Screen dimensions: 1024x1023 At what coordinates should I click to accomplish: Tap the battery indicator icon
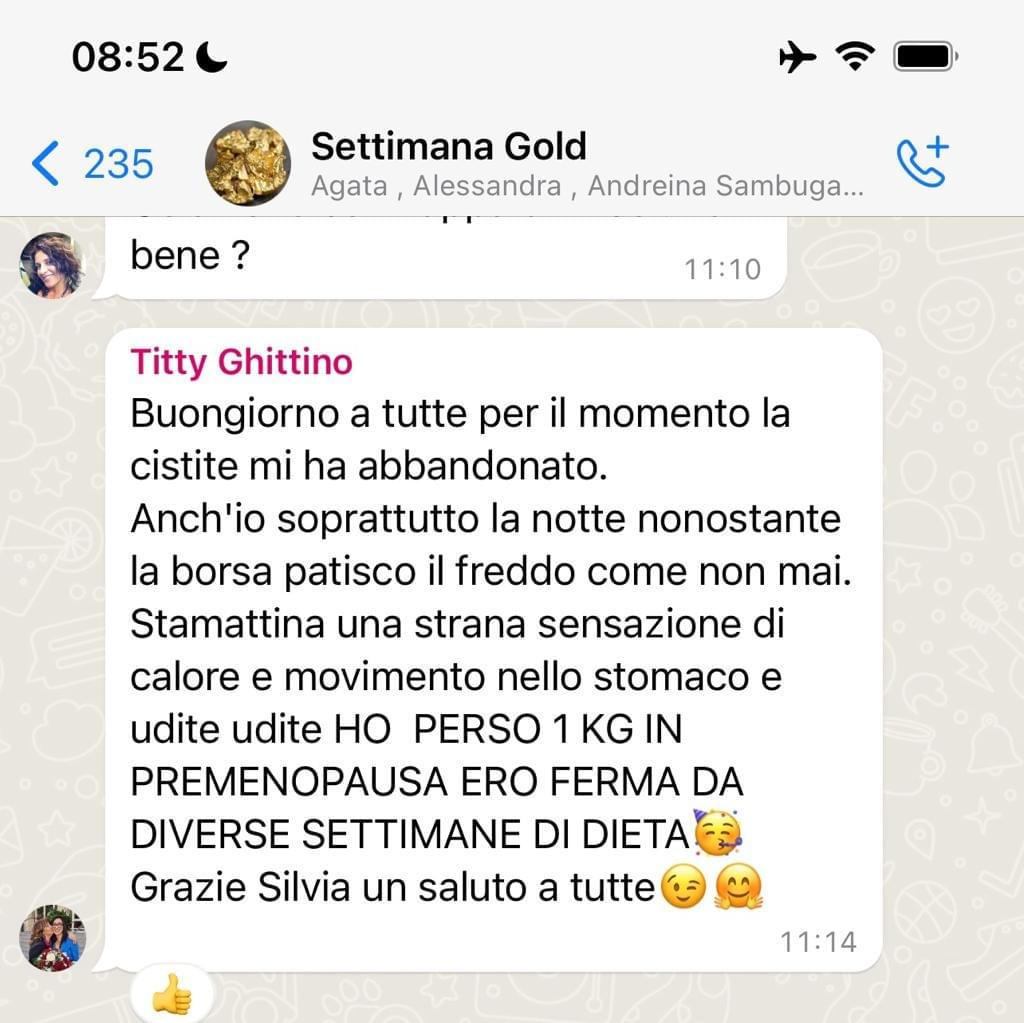(x=925, y=56)
